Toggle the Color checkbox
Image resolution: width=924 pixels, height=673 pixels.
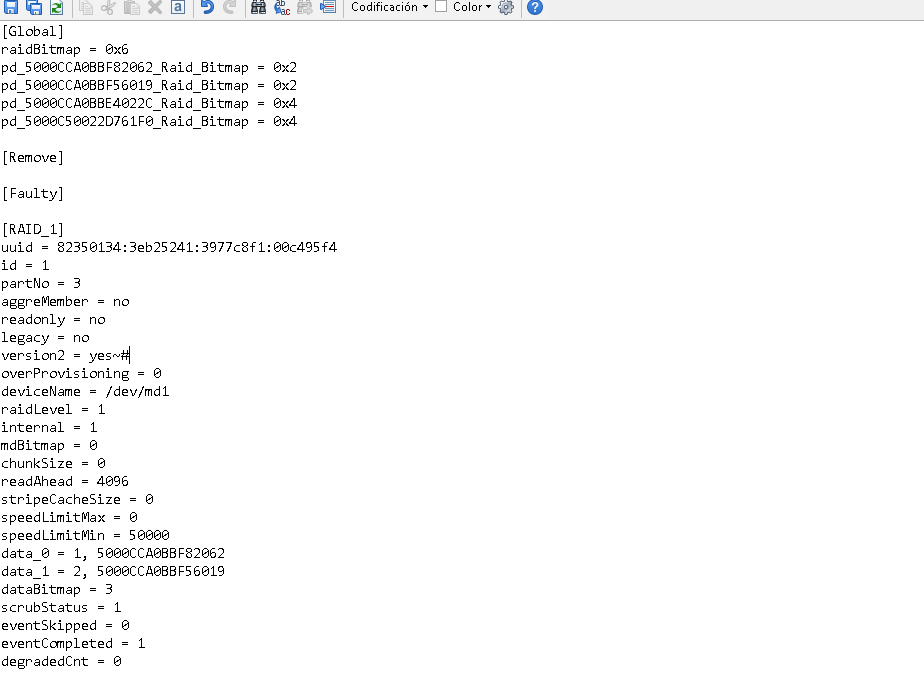441,7
